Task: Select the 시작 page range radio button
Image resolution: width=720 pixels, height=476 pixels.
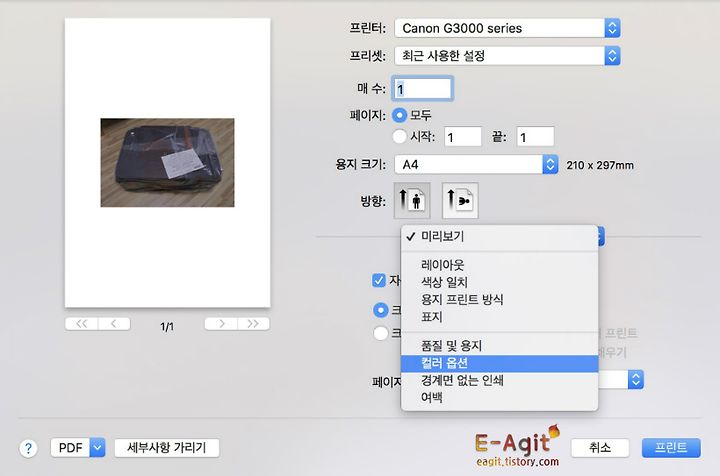Action: [399, 136]
